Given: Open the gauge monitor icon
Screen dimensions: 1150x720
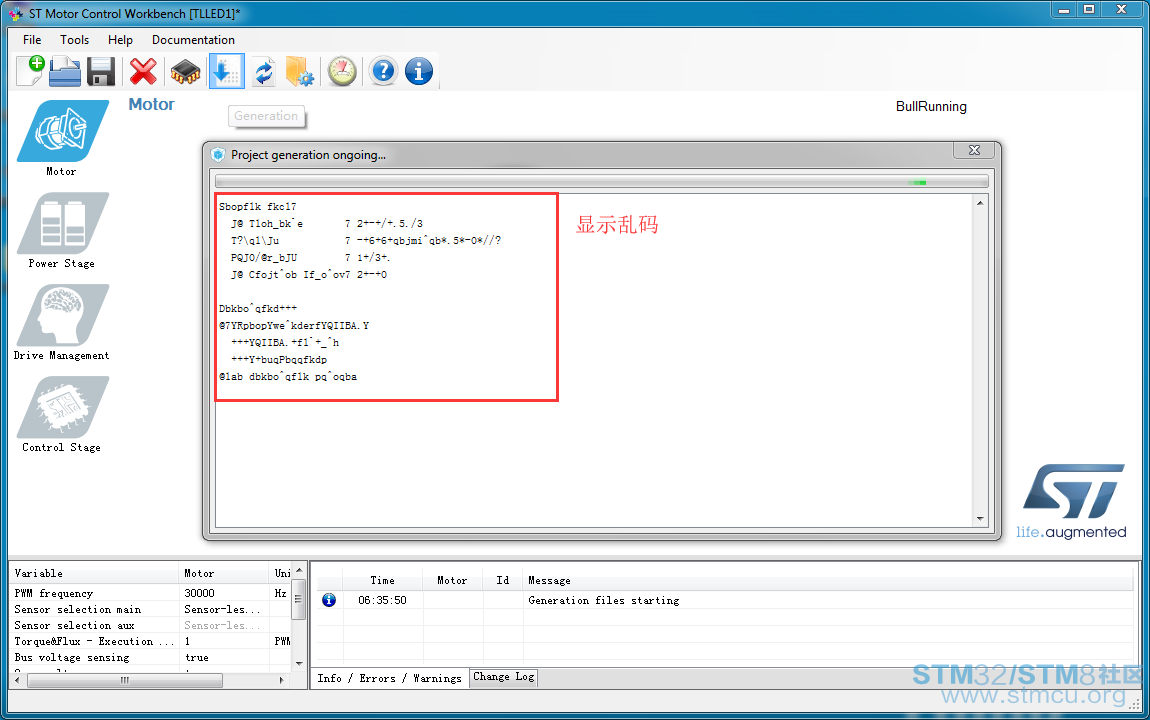Looking at the screenshot, I should [x=342, y=71].
